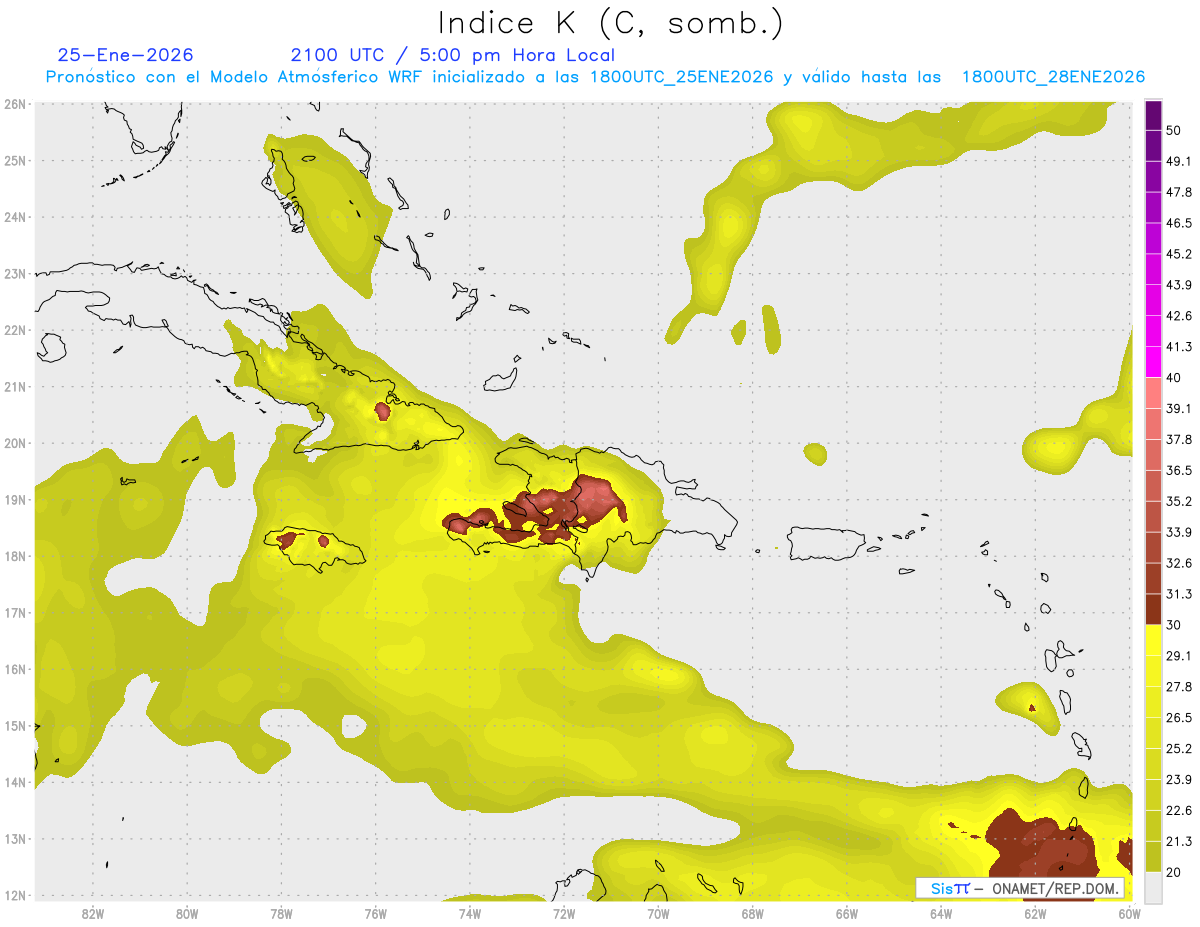
Task: Click the colorbar value 47.8
Action: [1179, 192]
